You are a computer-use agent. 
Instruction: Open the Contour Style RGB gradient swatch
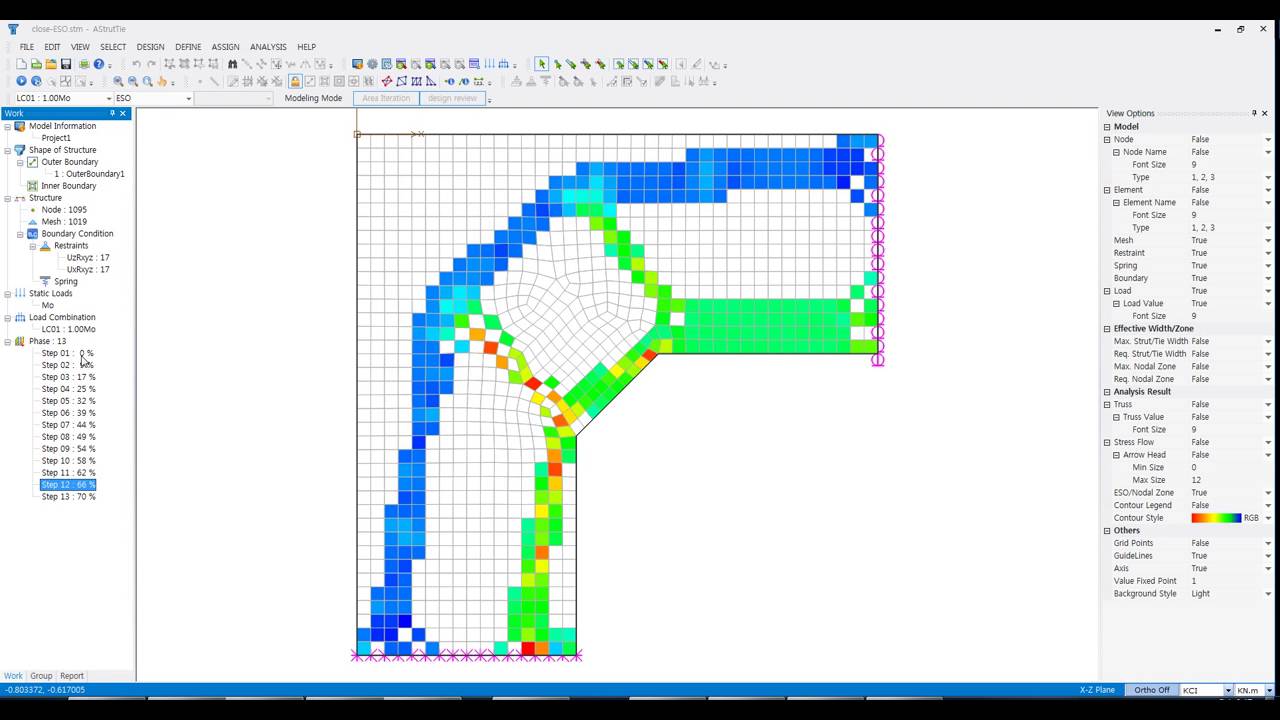pyautogui.click(x=1216, y=518)
